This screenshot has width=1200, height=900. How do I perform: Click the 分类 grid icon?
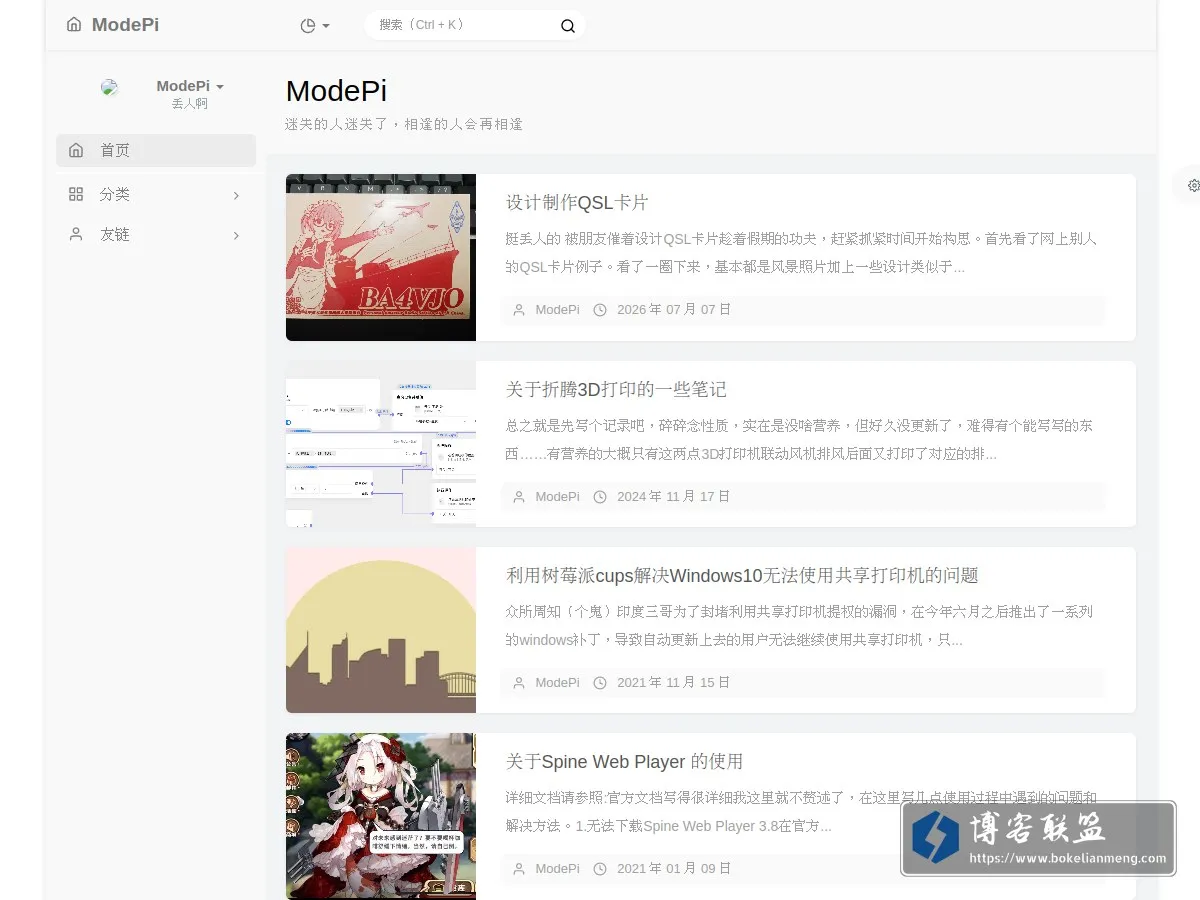click(76, 194)
